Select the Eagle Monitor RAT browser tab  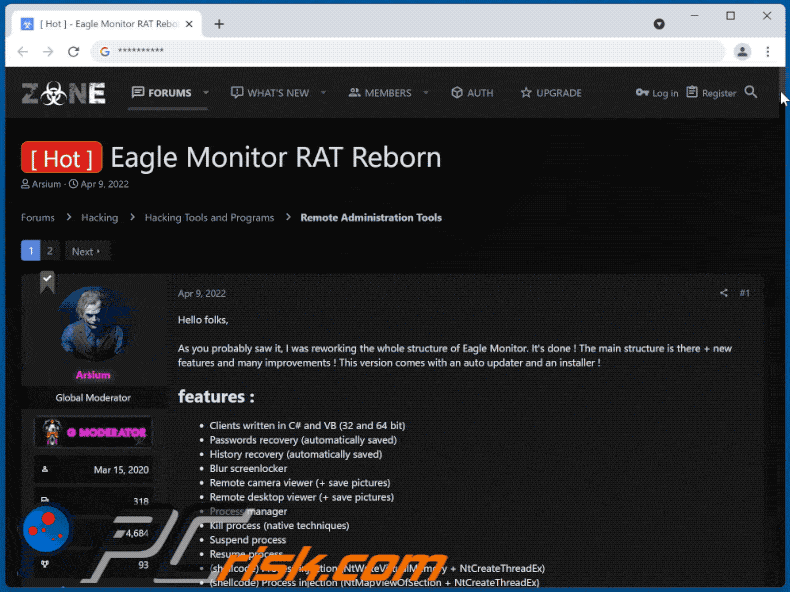[x=105, y=24]
